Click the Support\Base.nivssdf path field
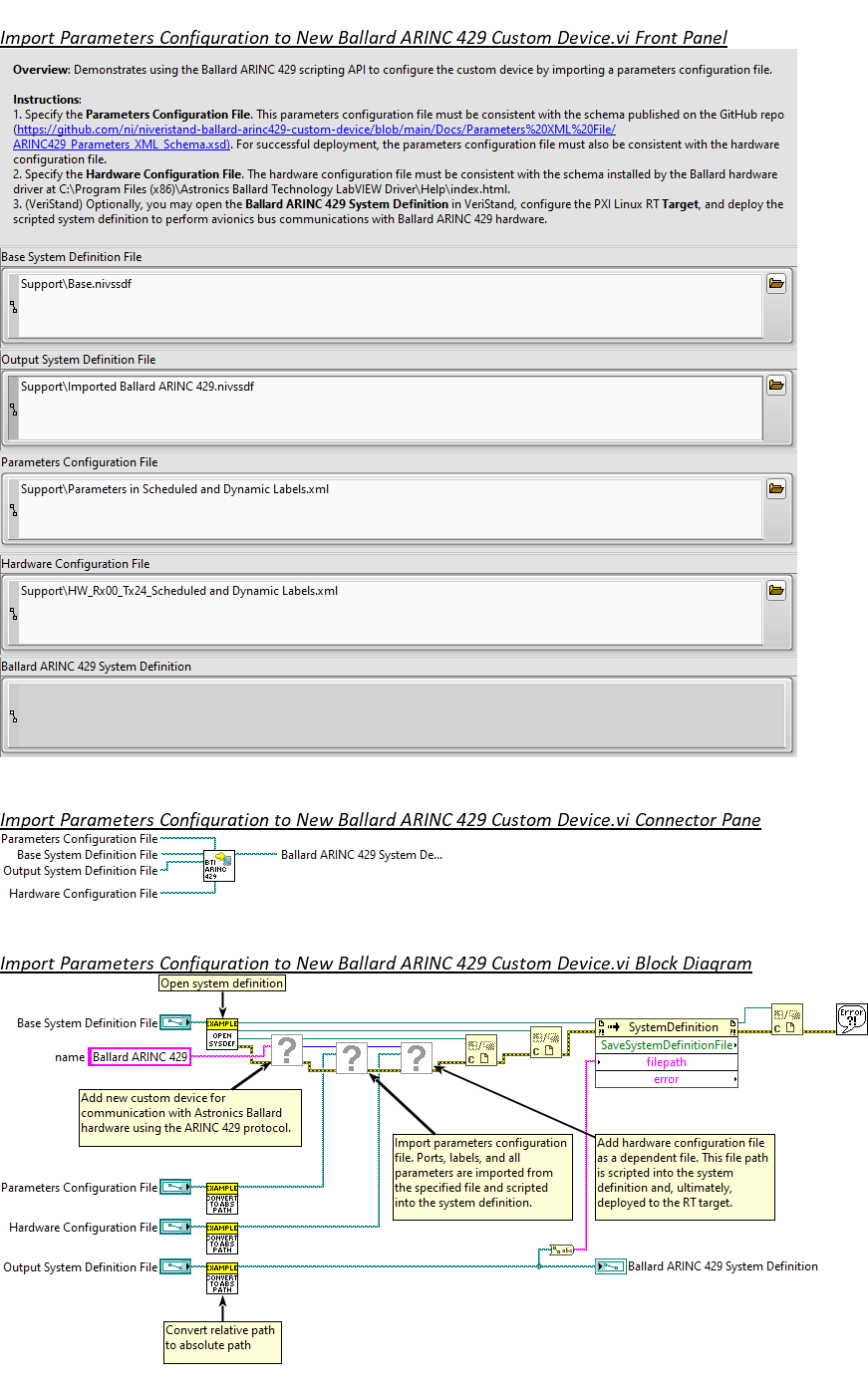 click(x=391, y=306)
